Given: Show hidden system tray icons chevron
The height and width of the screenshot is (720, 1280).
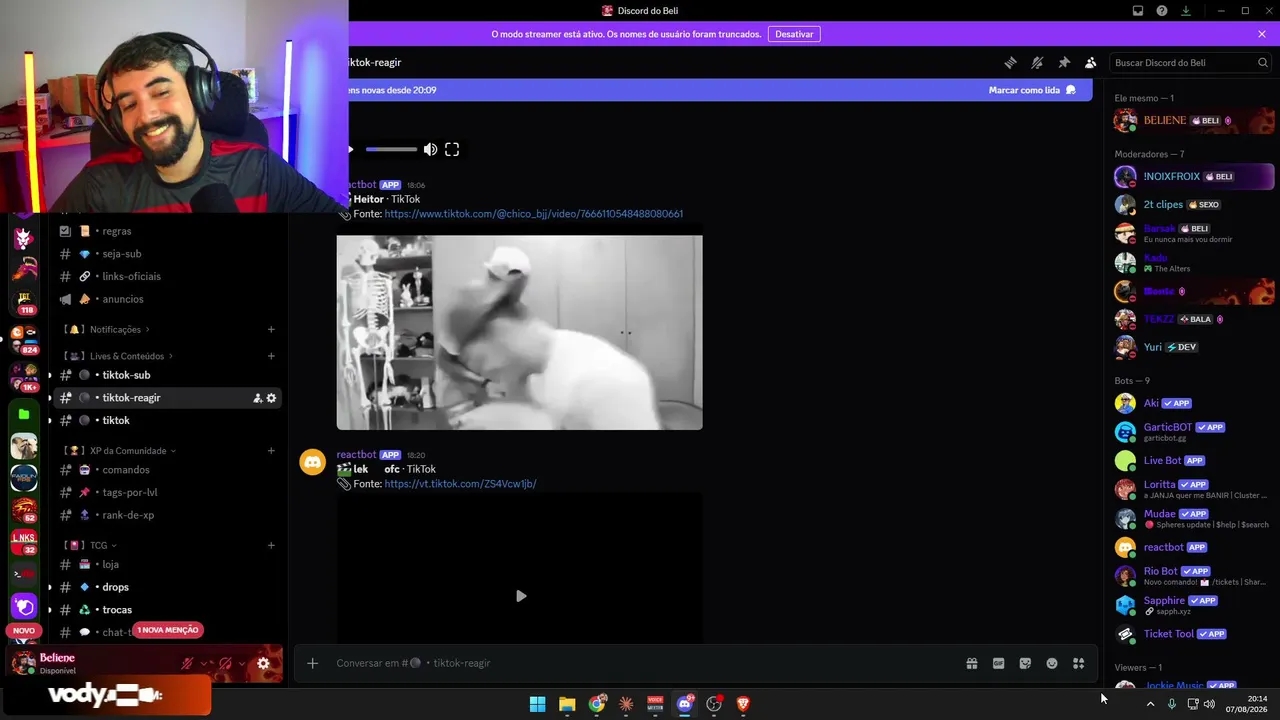Looking at the screenshot, I should pyautogui.click(x=1150, y=704).
